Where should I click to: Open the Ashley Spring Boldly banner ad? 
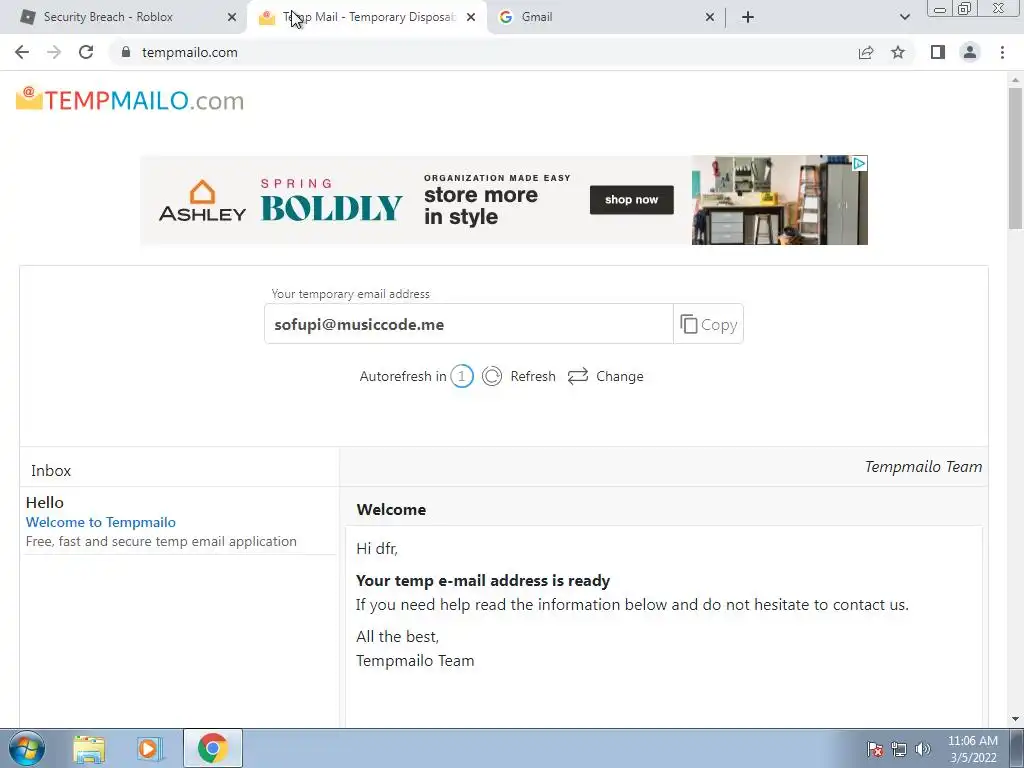(504, 200)
